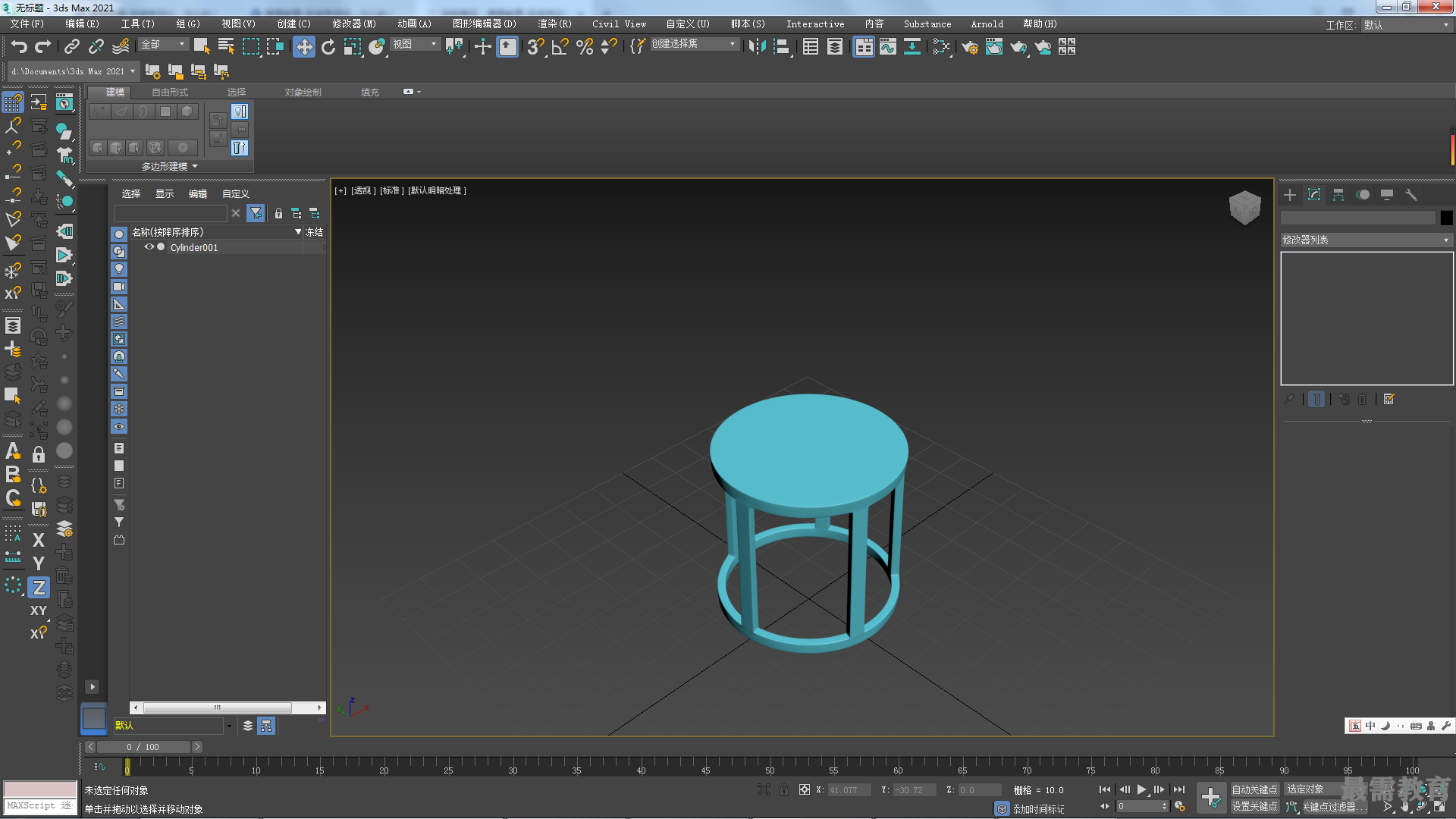Click the Align tool icon

point(782,47)
